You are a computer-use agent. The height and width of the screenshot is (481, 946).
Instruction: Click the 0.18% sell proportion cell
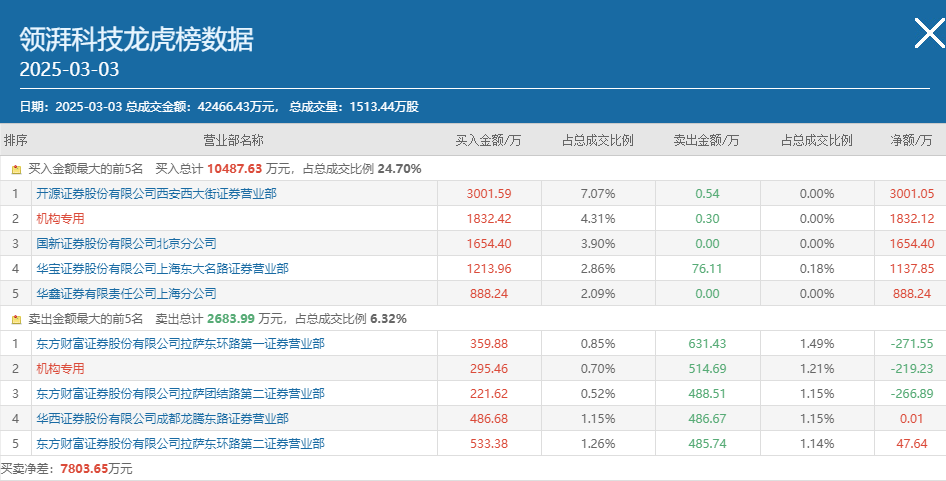[817, 269]
